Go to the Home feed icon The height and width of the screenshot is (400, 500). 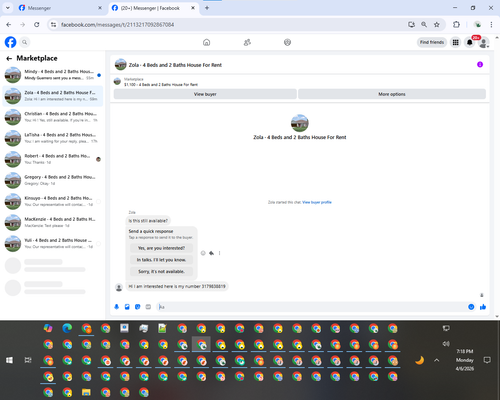click(x=206, y=42)
